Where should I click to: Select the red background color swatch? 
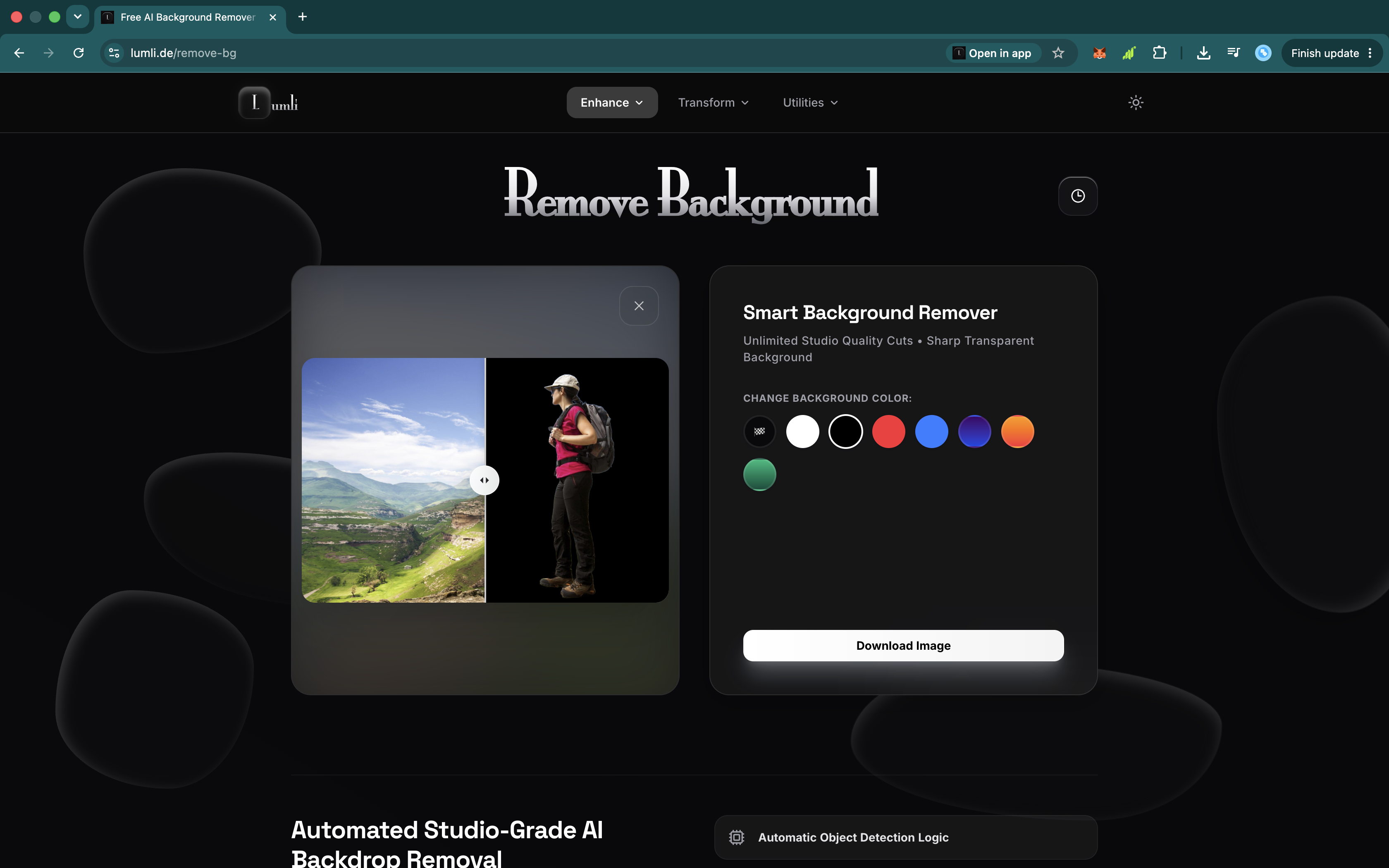tap(888, 432)
